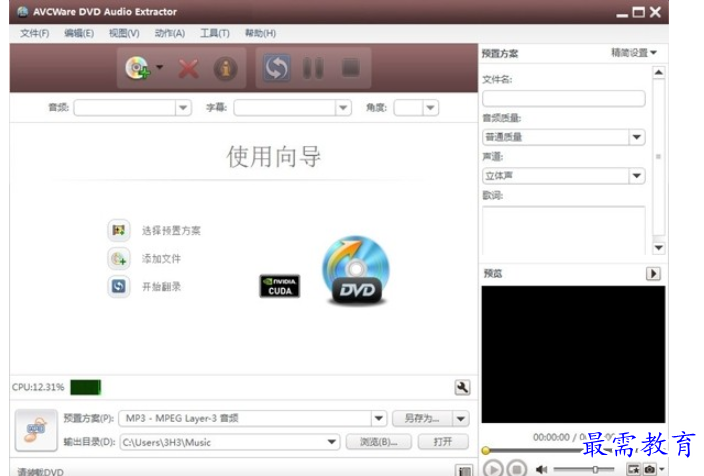Click the MP3 profile icon
The width and height of the screenshot is (704, 476).
coord(36,430)
